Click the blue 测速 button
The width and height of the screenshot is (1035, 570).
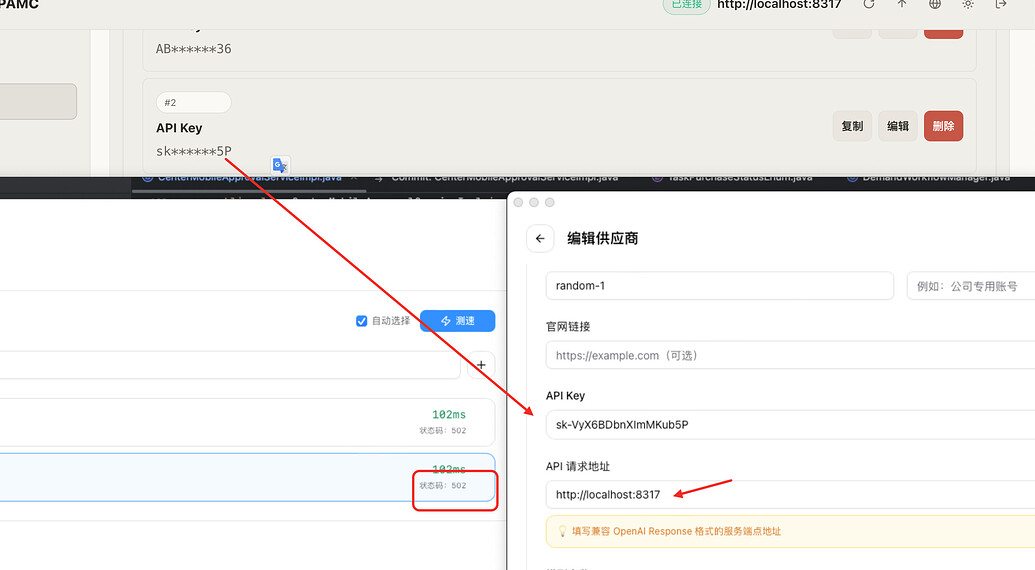[457, 321]
